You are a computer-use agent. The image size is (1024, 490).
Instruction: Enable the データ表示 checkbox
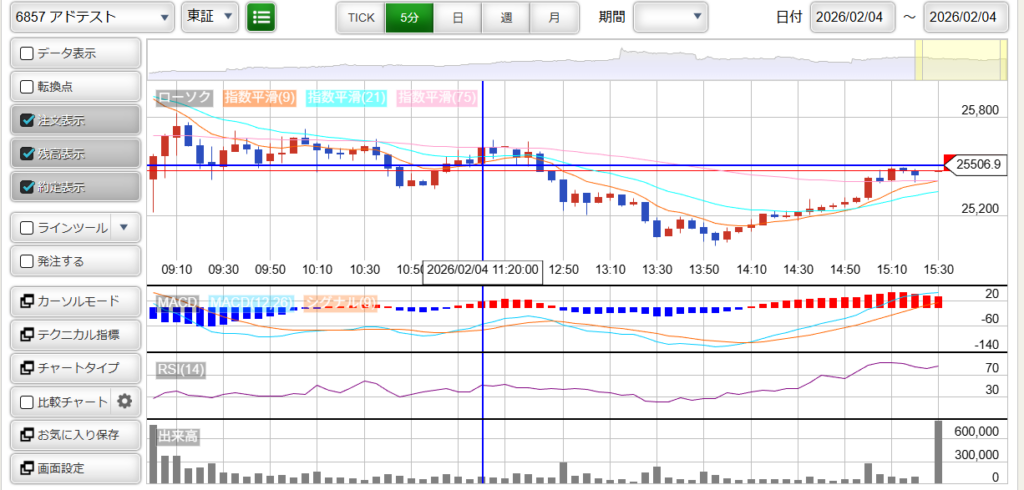click(x=27, y=53)
